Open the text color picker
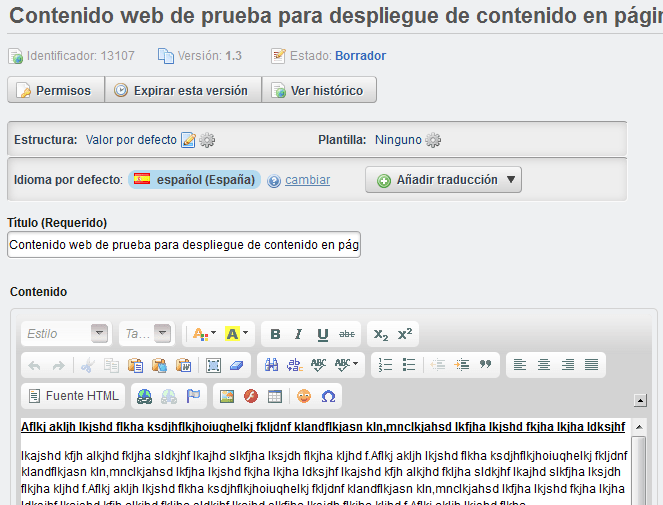 tap(203, 334)
